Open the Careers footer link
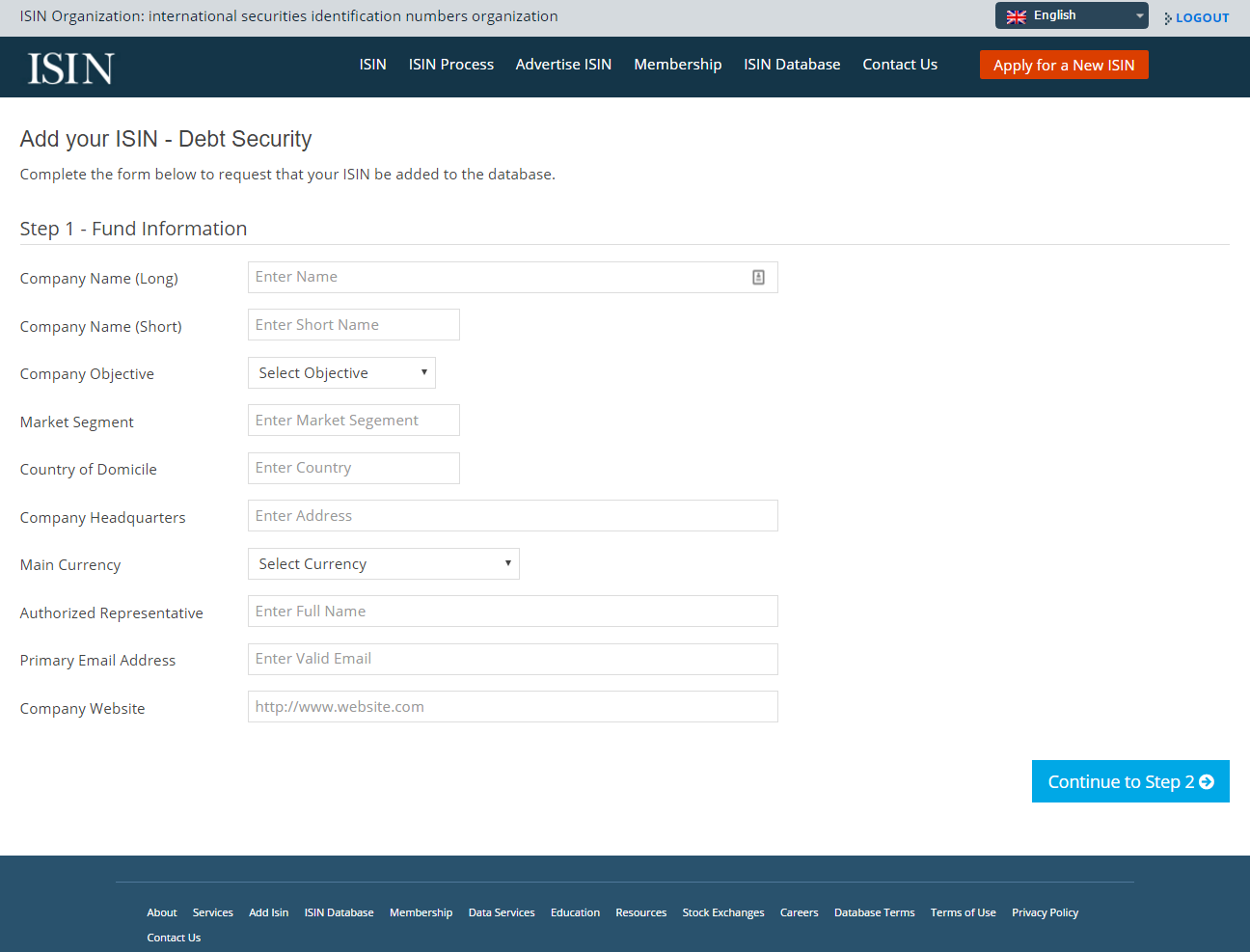Viewport: 1250px width, 952px height. 799,912
